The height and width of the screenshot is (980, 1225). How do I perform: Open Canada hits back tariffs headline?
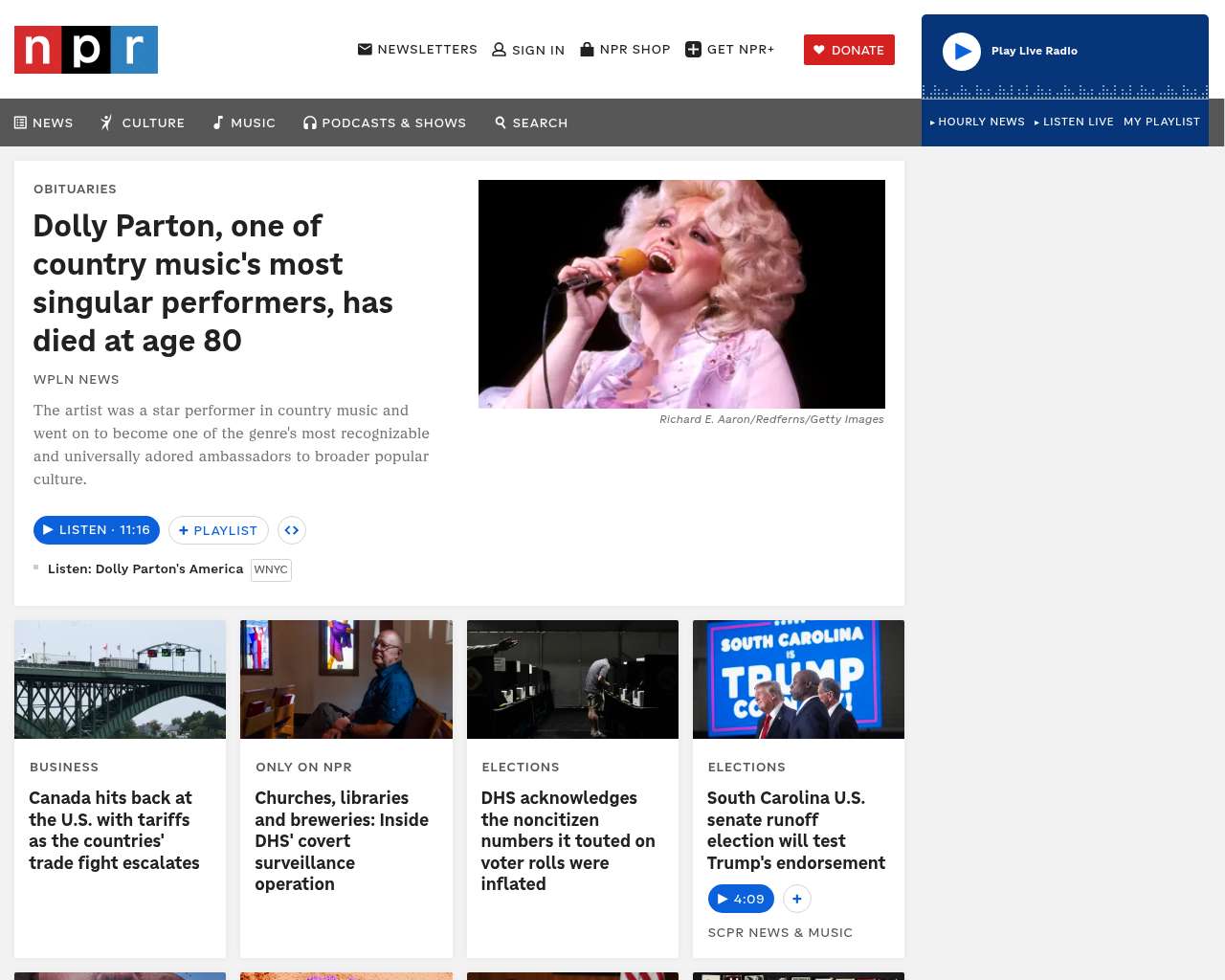pyautogui.click(x=114, y=830)
